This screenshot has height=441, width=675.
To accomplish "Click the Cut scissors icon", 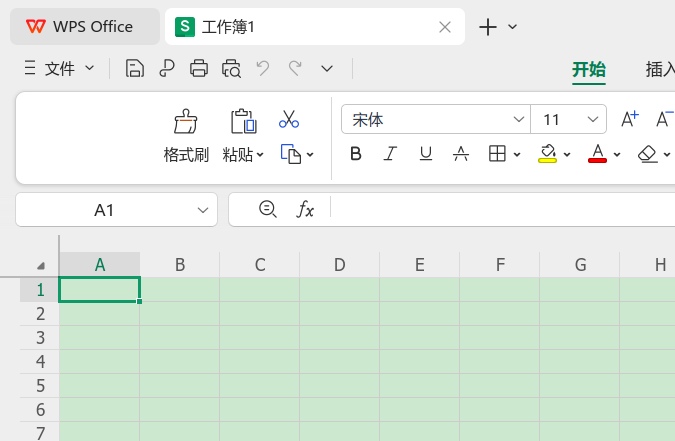I will (x=289, y=119).
